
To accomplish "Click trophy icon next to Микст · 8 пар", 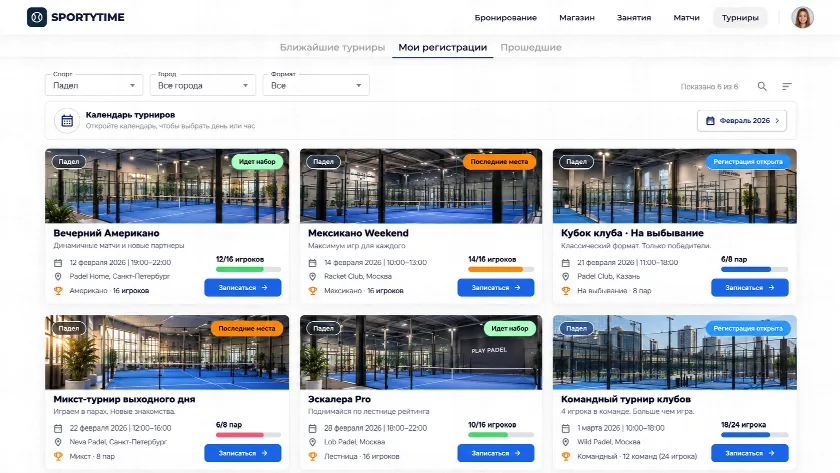I will [x=58, y=456].
